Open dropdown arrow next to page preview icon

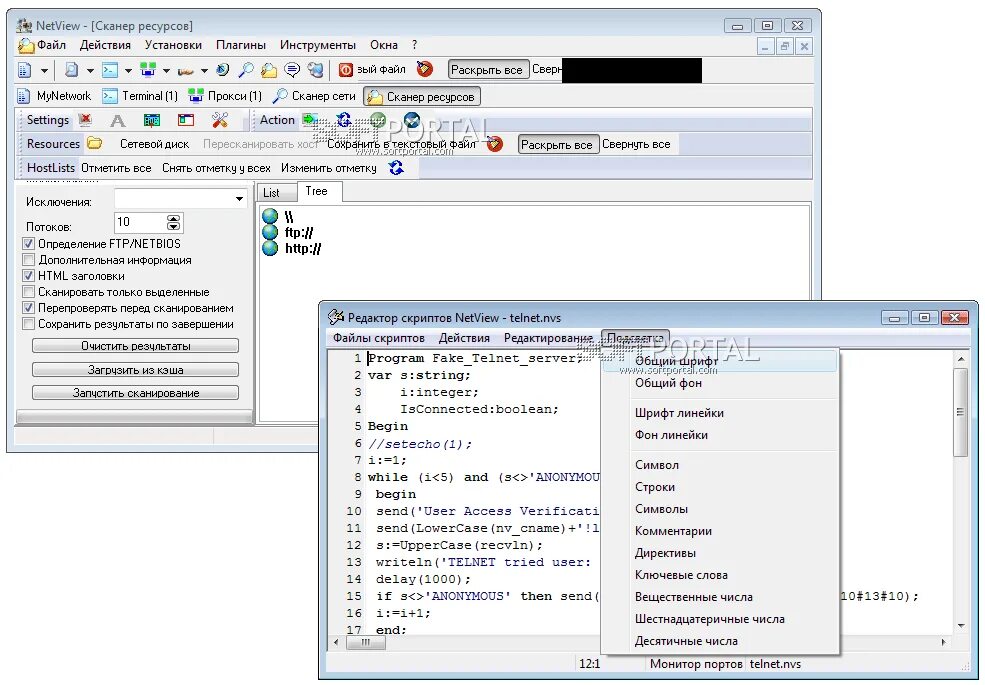[90, 70]
